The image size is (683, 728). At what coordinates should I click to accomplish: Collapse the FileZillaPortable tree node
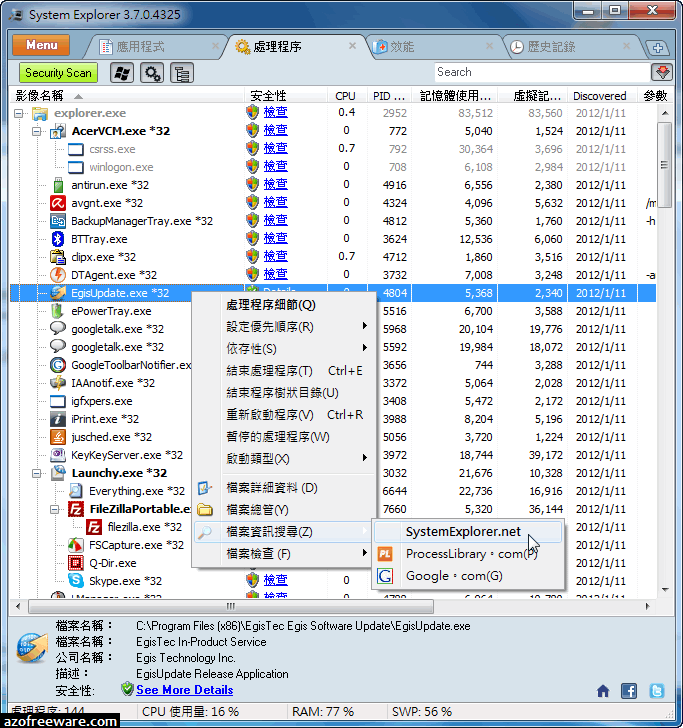(55, 509)
